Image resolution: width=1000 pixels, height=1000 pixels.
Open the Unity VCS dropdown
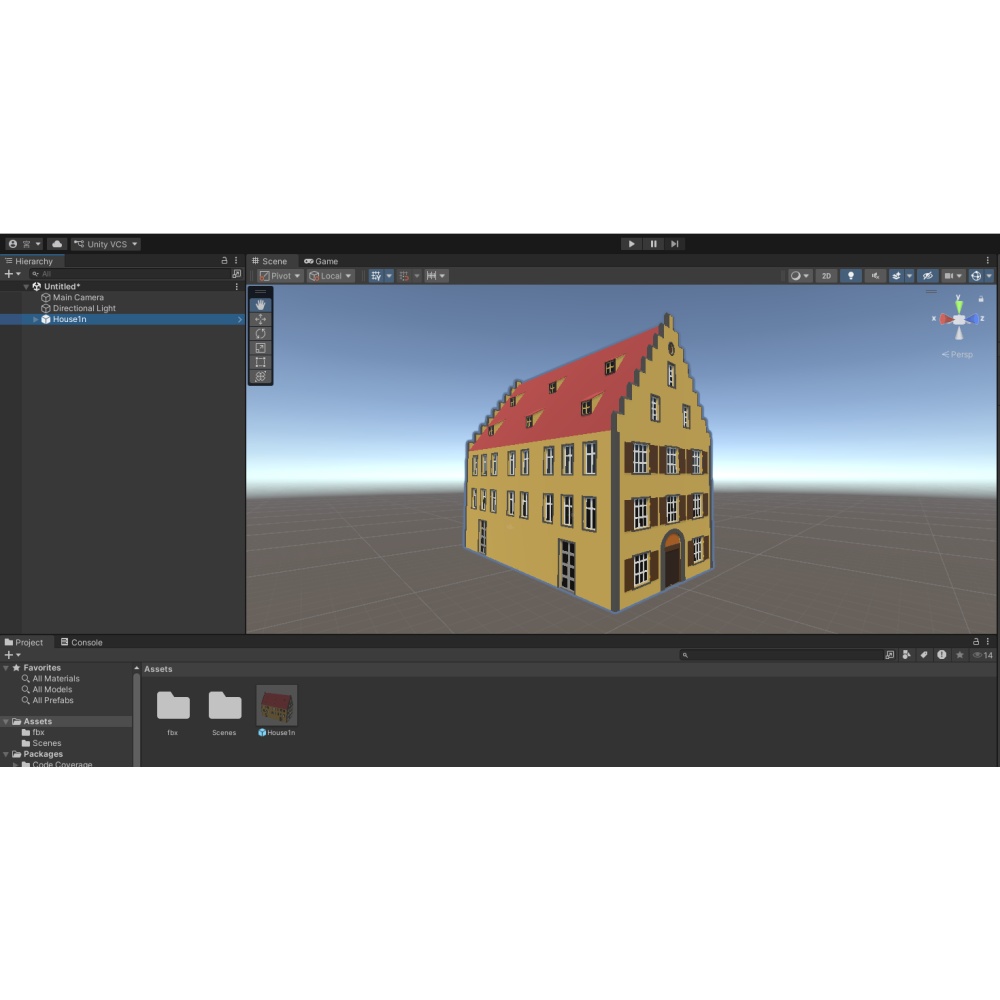106,244
